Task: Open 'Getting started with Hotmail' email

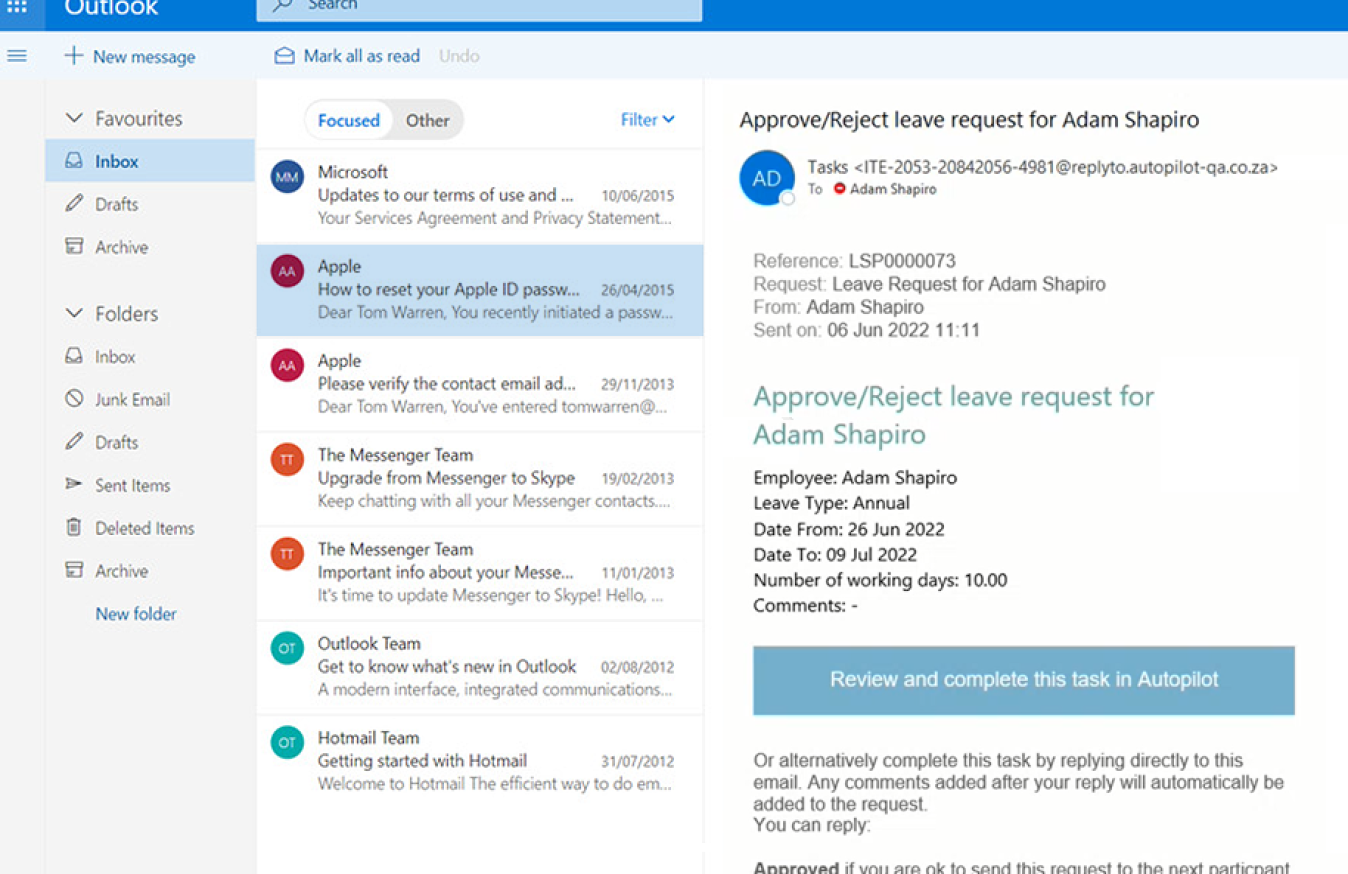Action: click(480, 761)
